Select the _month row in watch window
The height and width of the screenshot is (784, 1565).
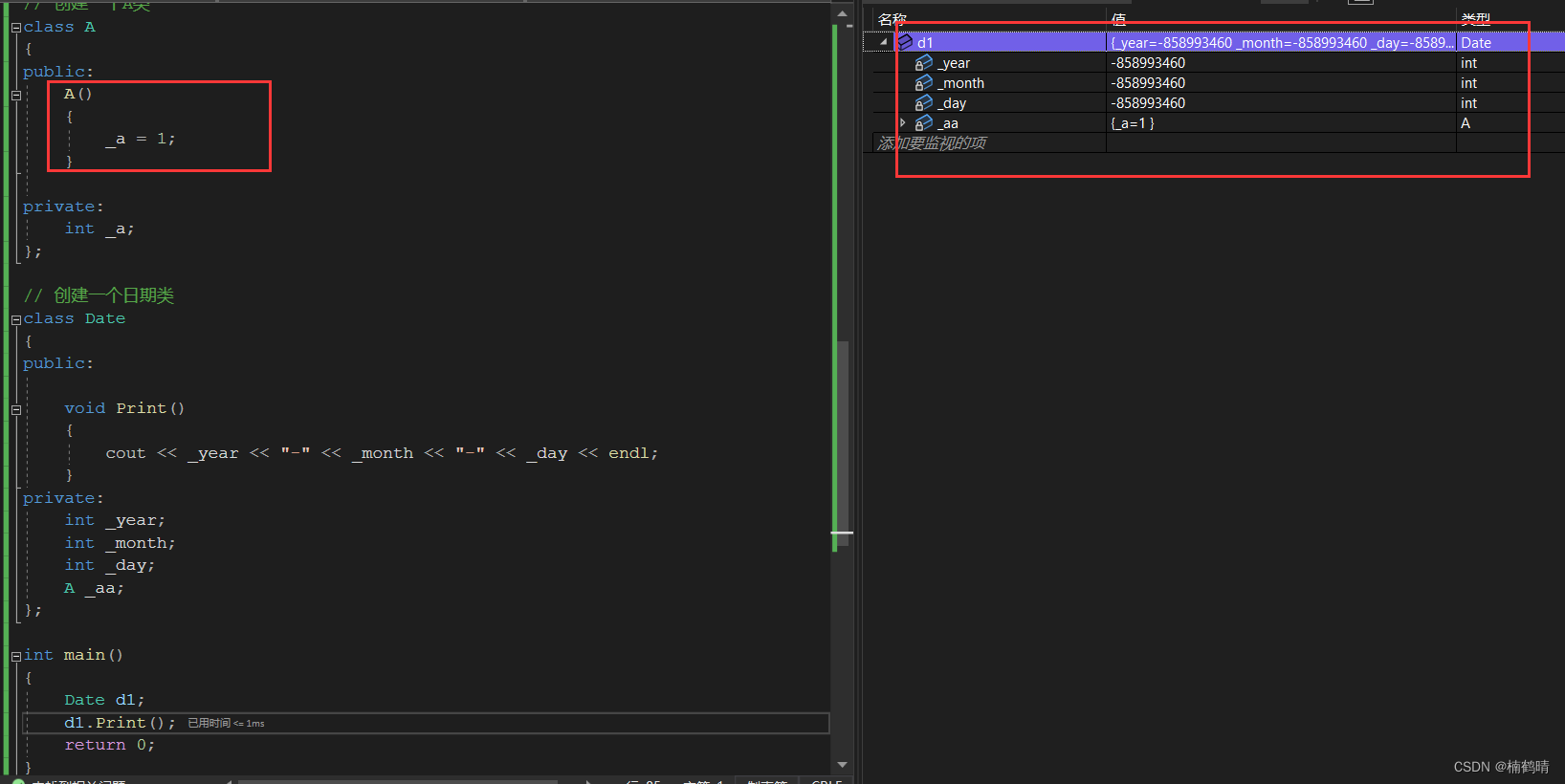point(1214,83)
